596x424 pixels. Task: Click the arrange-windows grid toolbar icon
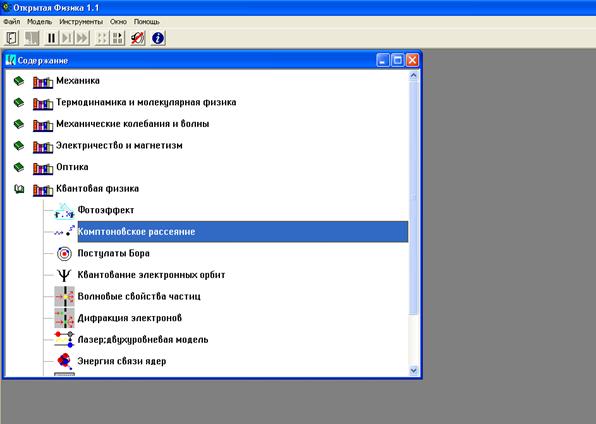pos(117,38)
